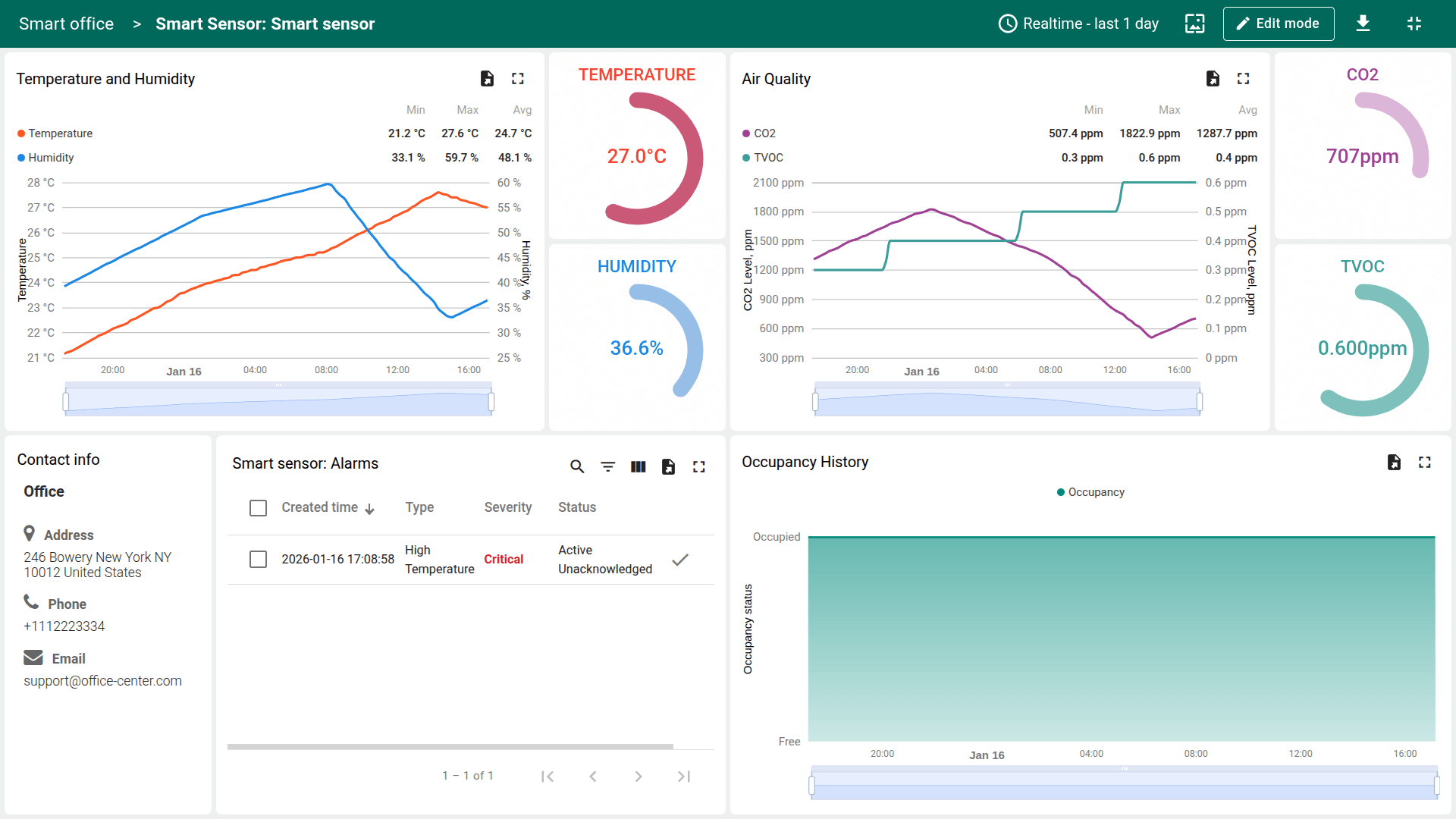Go to next alarms page arrow
The image size is (1456, 819).
point(638,776)
